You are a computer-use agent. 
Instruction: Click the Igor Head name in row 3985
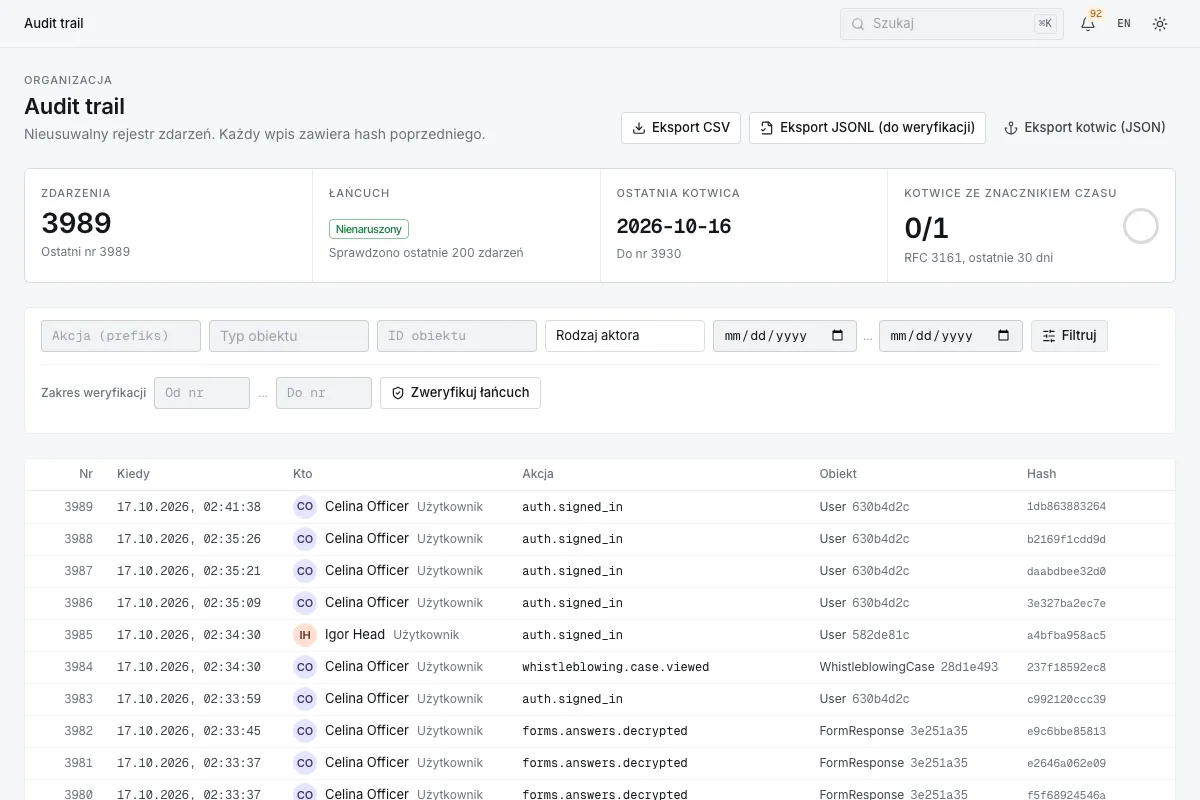pos(355,635)
